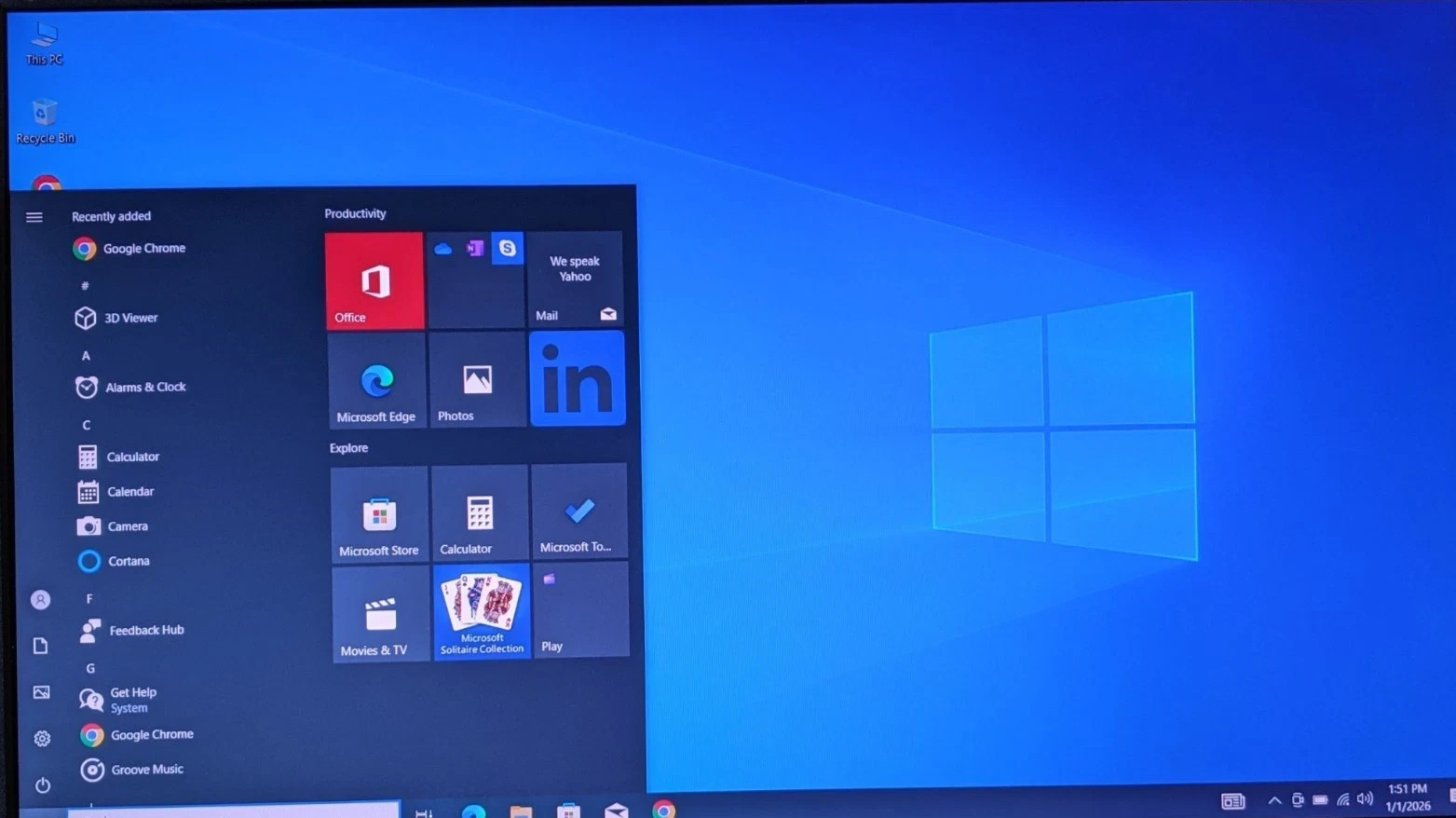Open Settings gear in the Start sidebar
This screenshot has width=1456, height=818.
[42, 739]
